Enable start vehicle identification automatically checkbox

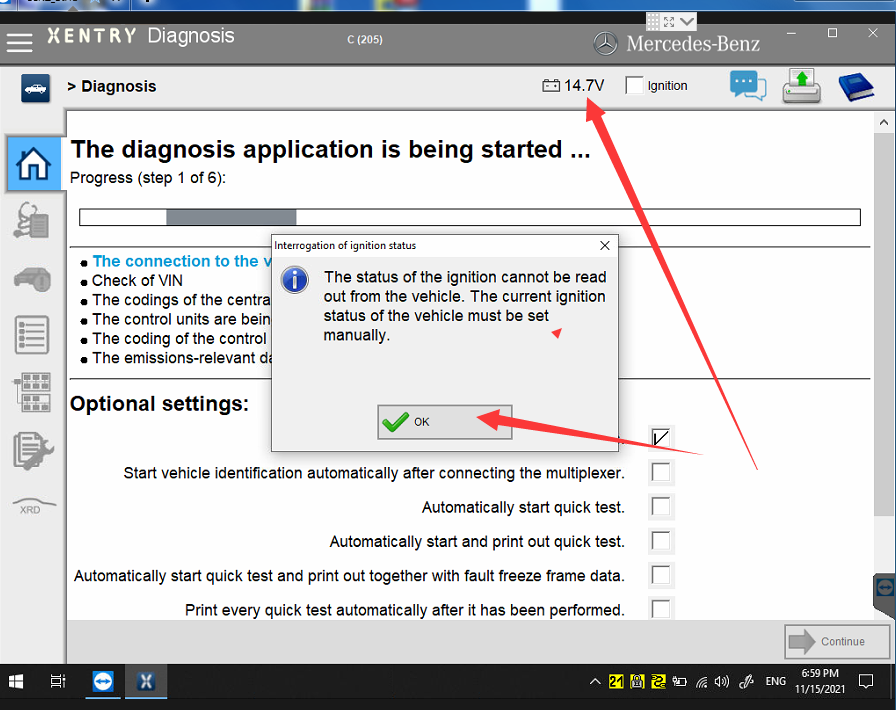click(x=661, y=472)
